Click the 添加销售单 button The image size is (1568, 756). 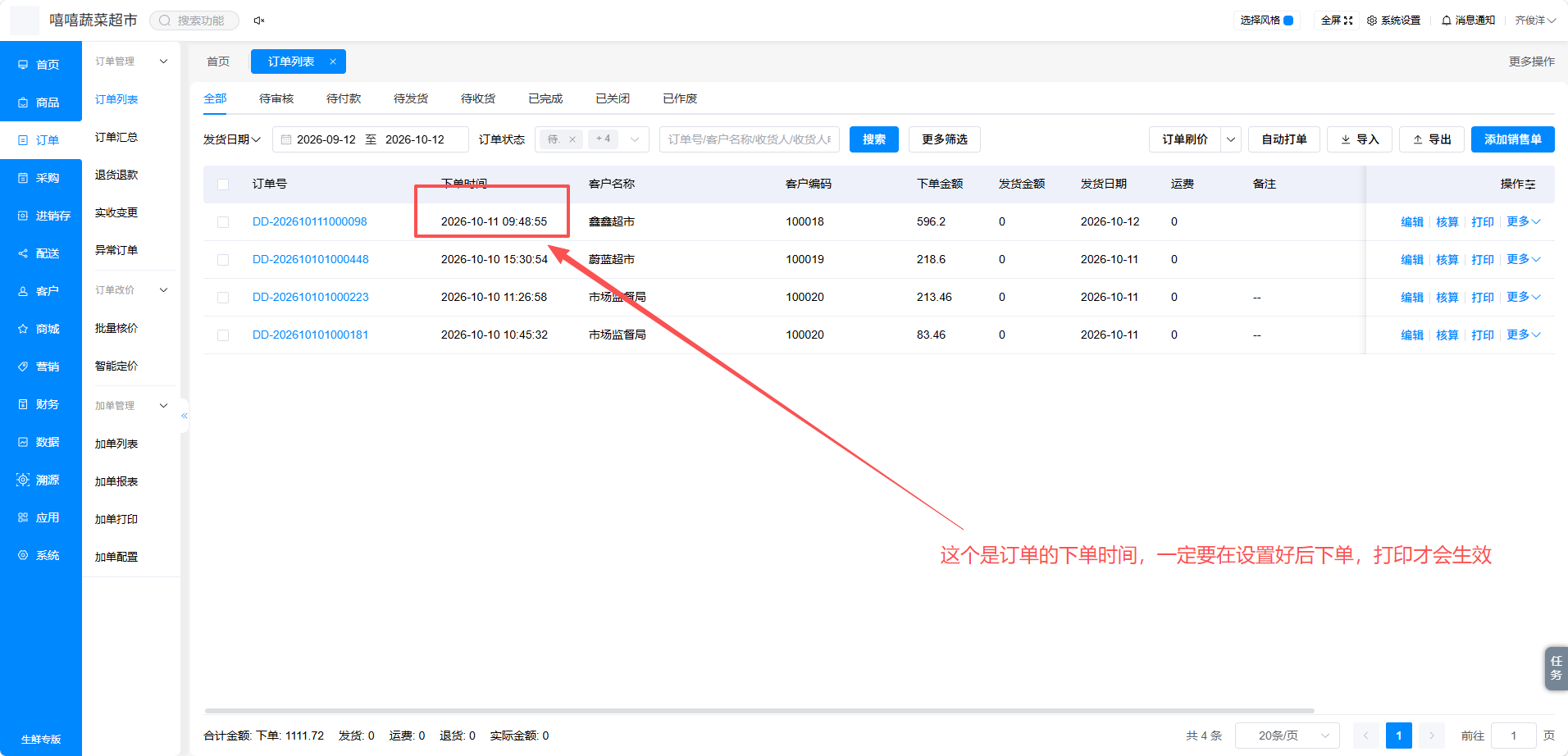pyautogui.click(x=1513, y=139)
